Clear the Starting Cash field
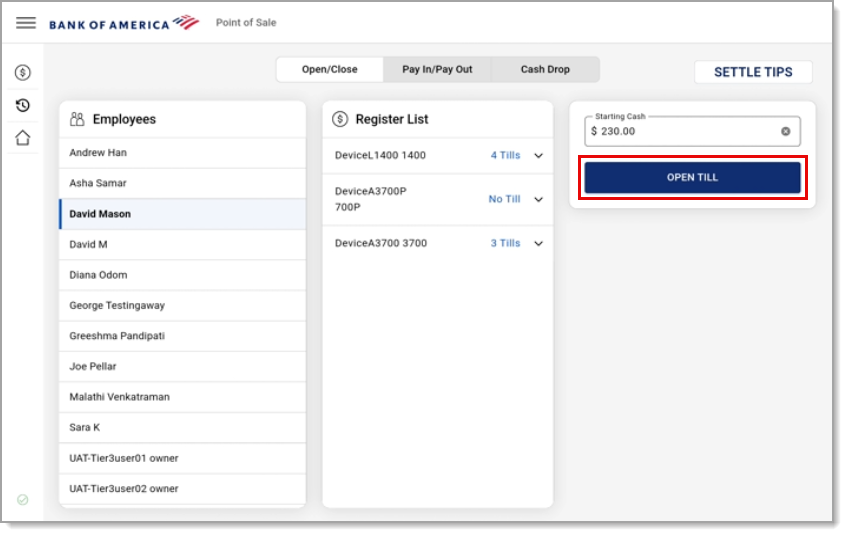Screen dimensions: 846x535 (786, 131)
